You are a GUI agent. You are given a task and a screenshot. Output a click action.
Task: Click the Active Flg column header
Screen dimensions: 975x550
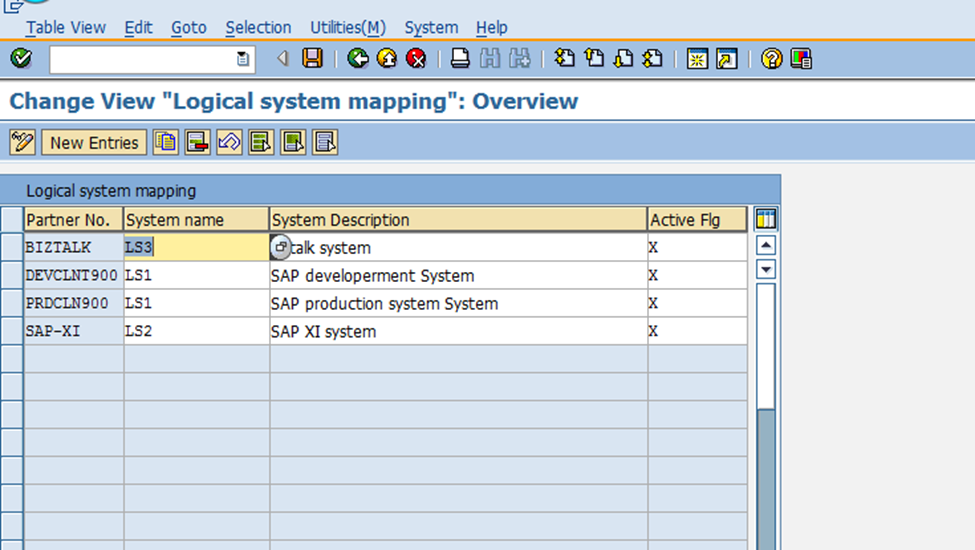698,220
